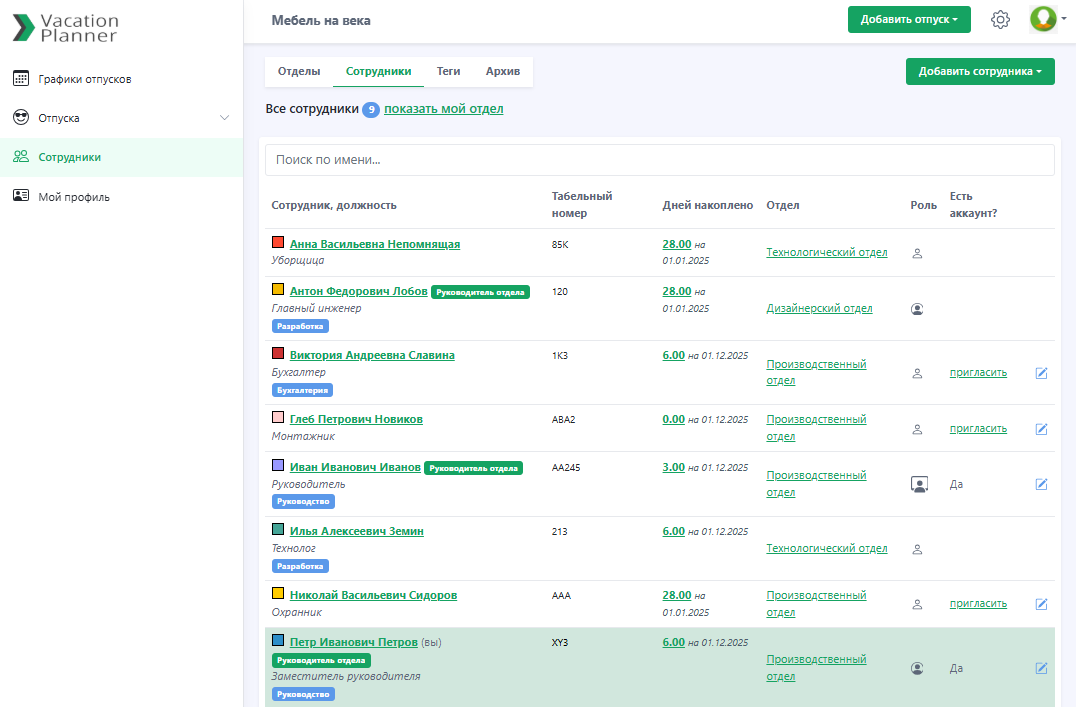Open the settings gear icon
The width and height of the screenshot is (1076, 707).
coord(1000,20)
